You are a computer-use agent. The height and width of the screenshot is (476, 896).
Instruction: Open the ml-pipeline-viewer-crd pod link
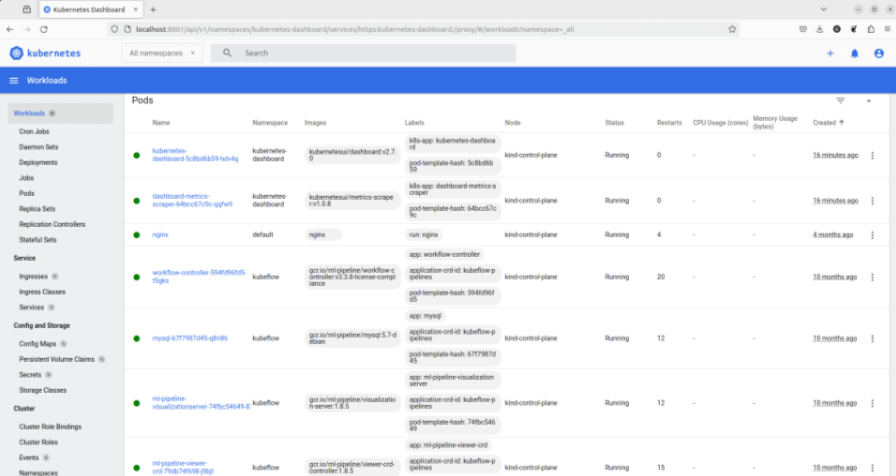click(x=183, y=467)
